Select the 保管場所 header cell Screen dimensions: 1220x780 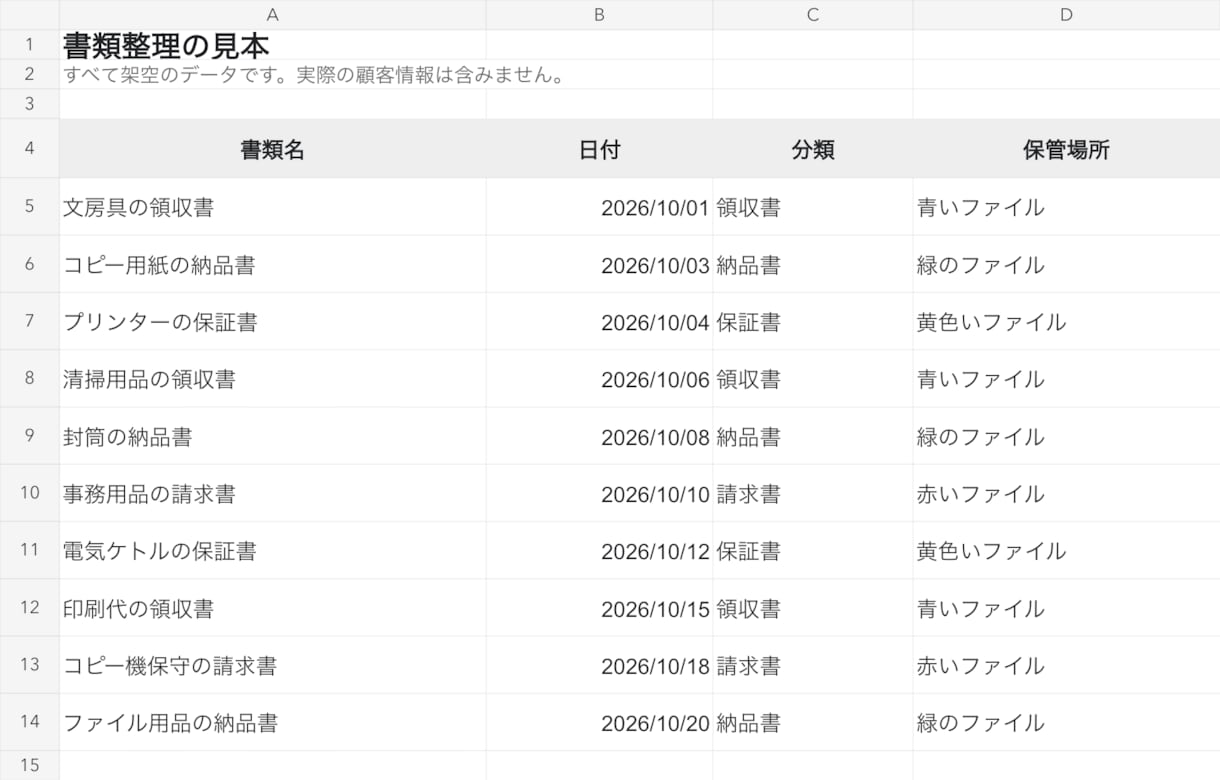pos(1066,149)
